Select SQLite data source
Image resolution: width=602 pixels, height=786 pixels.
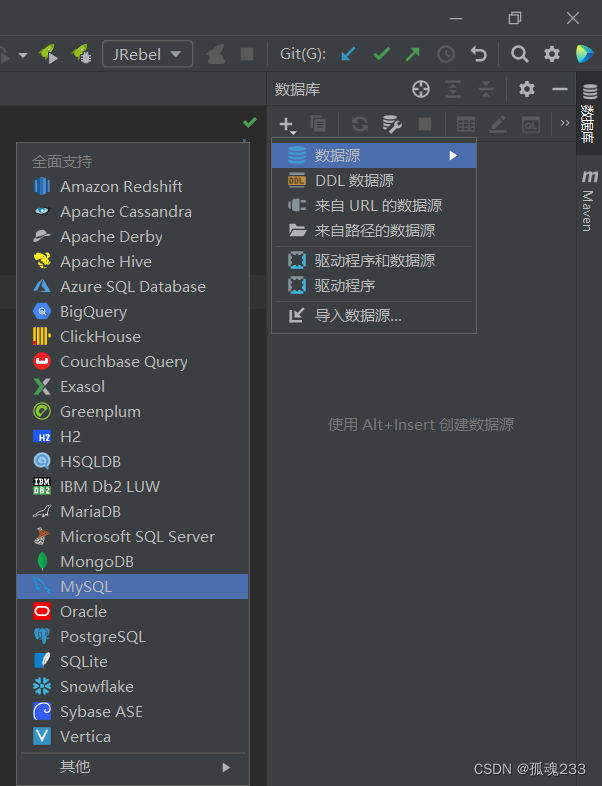(132, 662)
